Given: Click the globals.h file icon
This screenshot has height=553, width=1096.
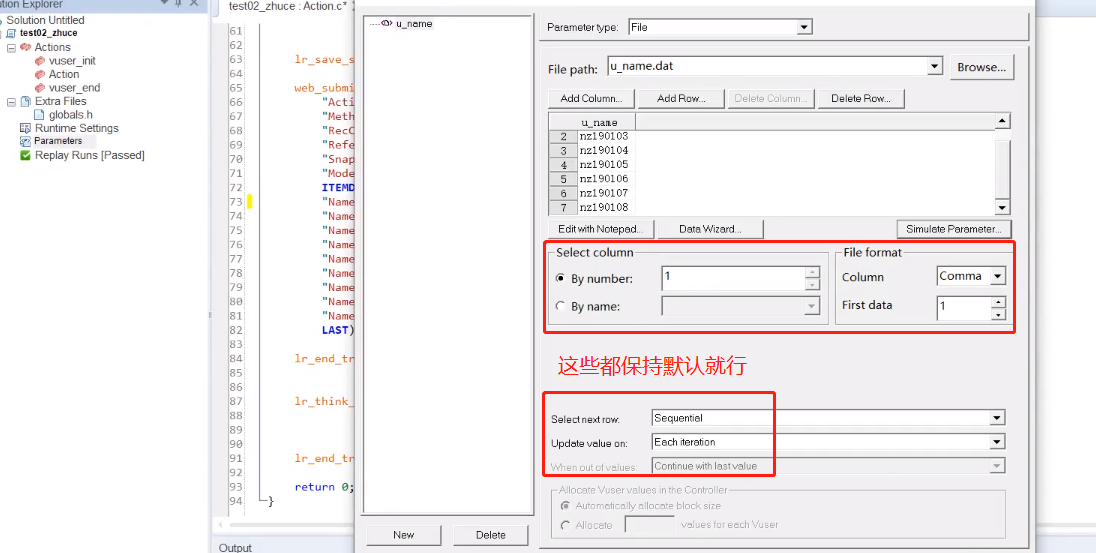Looking at the screenshot, I should tap(39, 115).
